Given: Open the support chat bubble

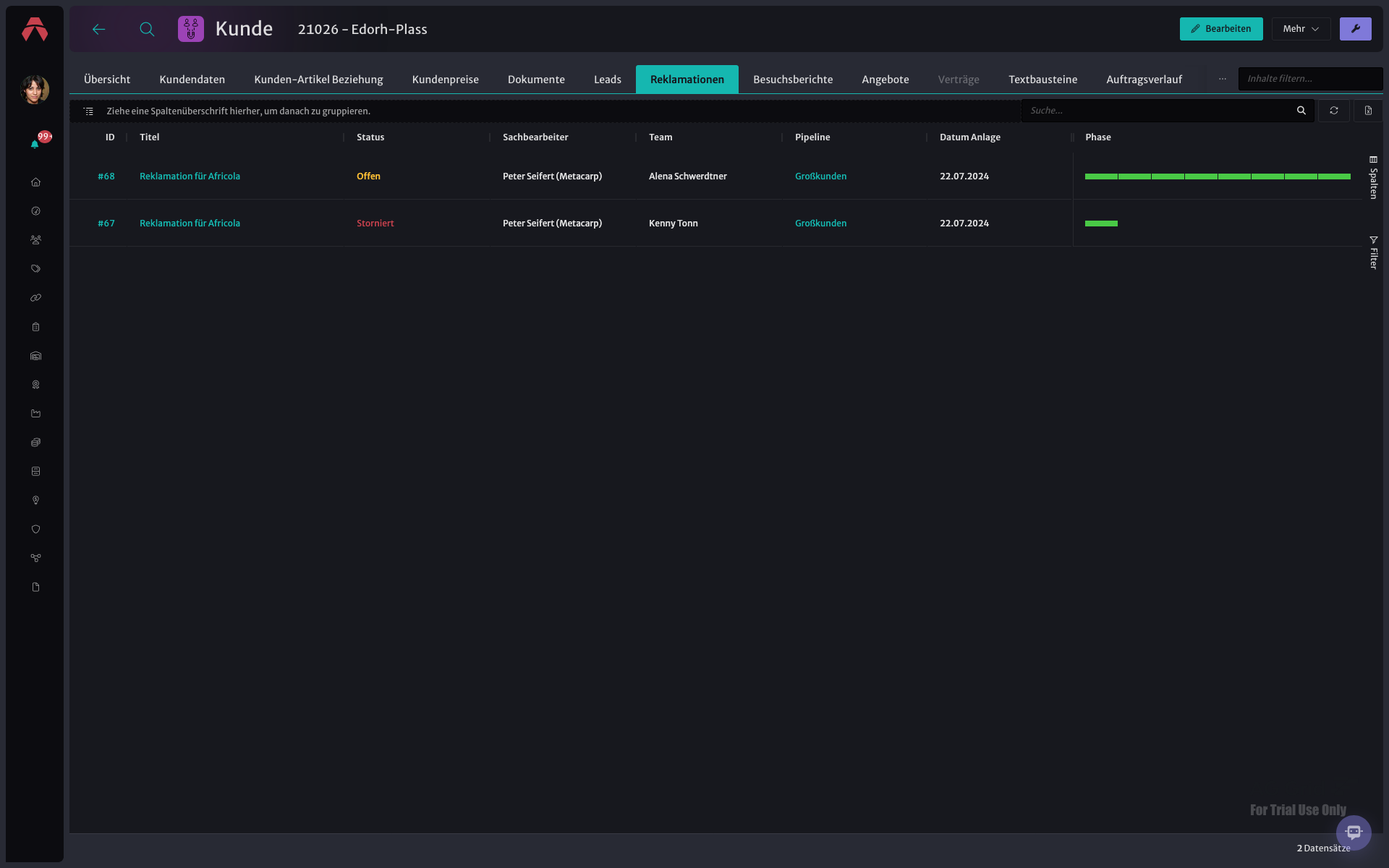Looking at the screenshot, I should (x=1354, y=833).
